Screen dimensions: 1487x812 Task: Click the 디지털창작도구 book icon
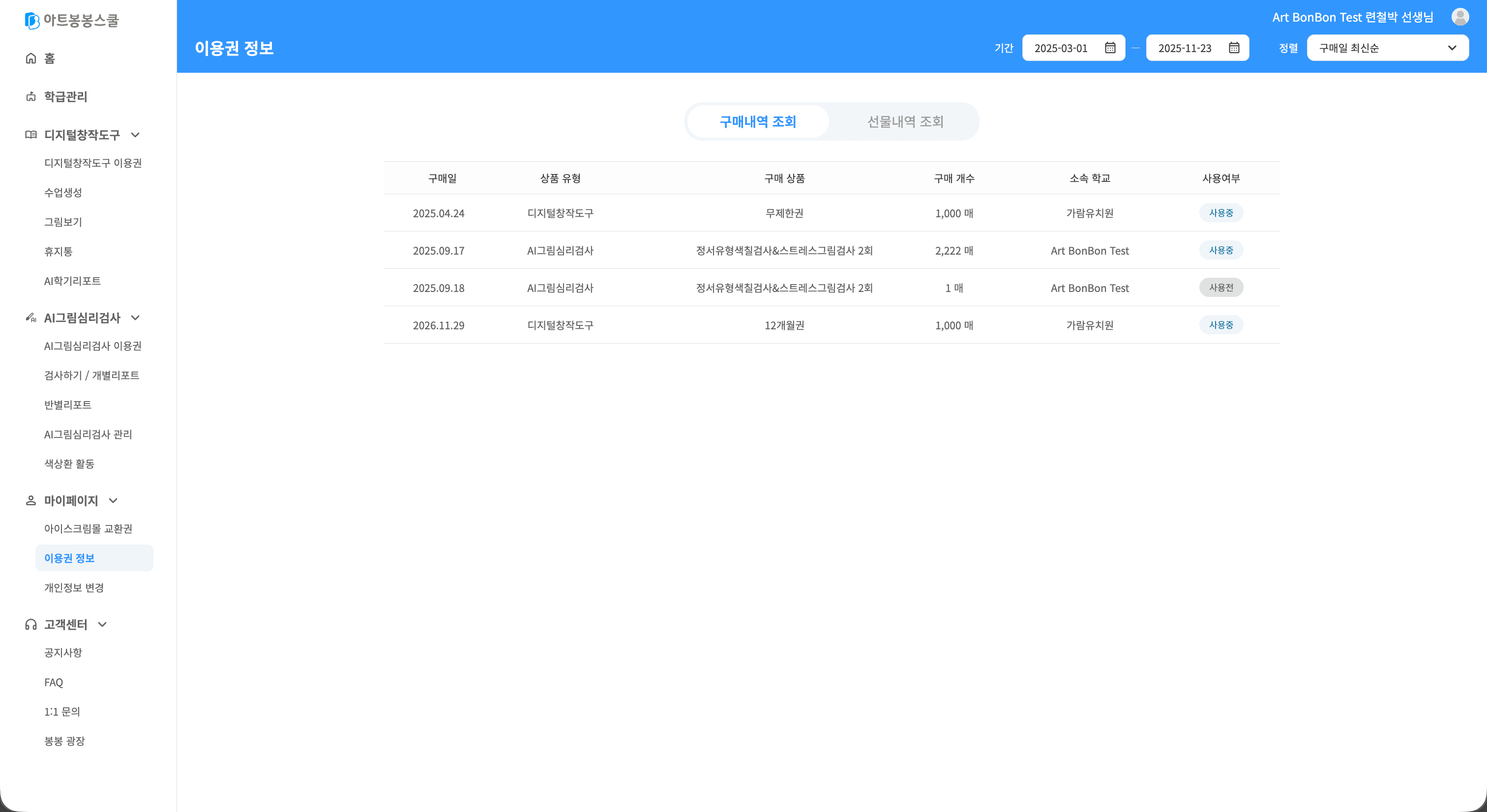31,135
